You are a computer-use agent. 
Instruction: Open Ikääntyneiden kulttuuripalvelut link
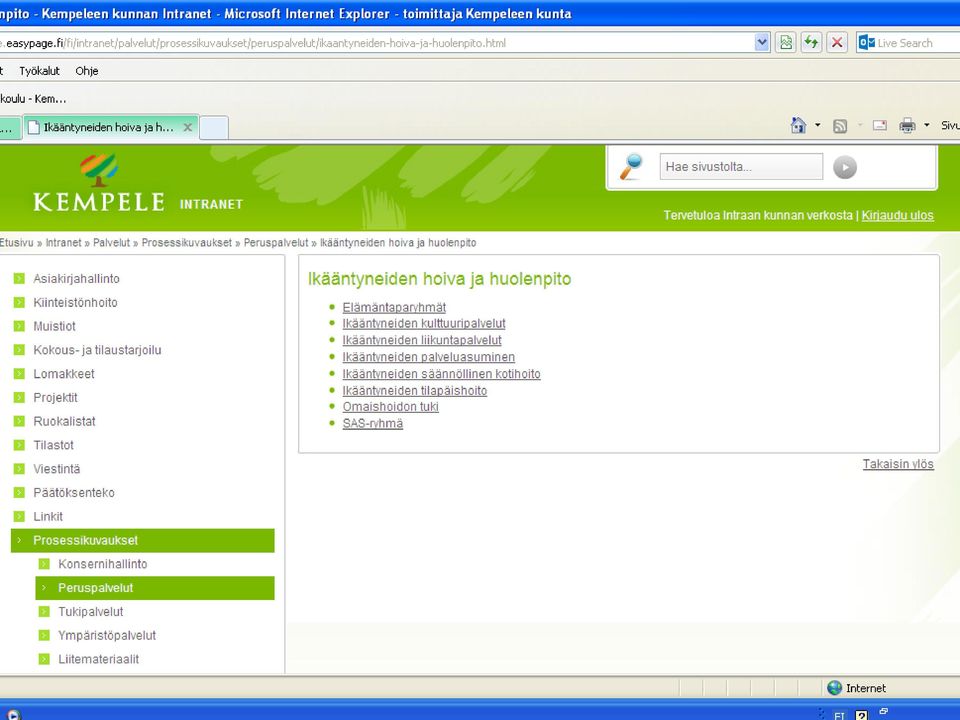[x=424, y=324]
